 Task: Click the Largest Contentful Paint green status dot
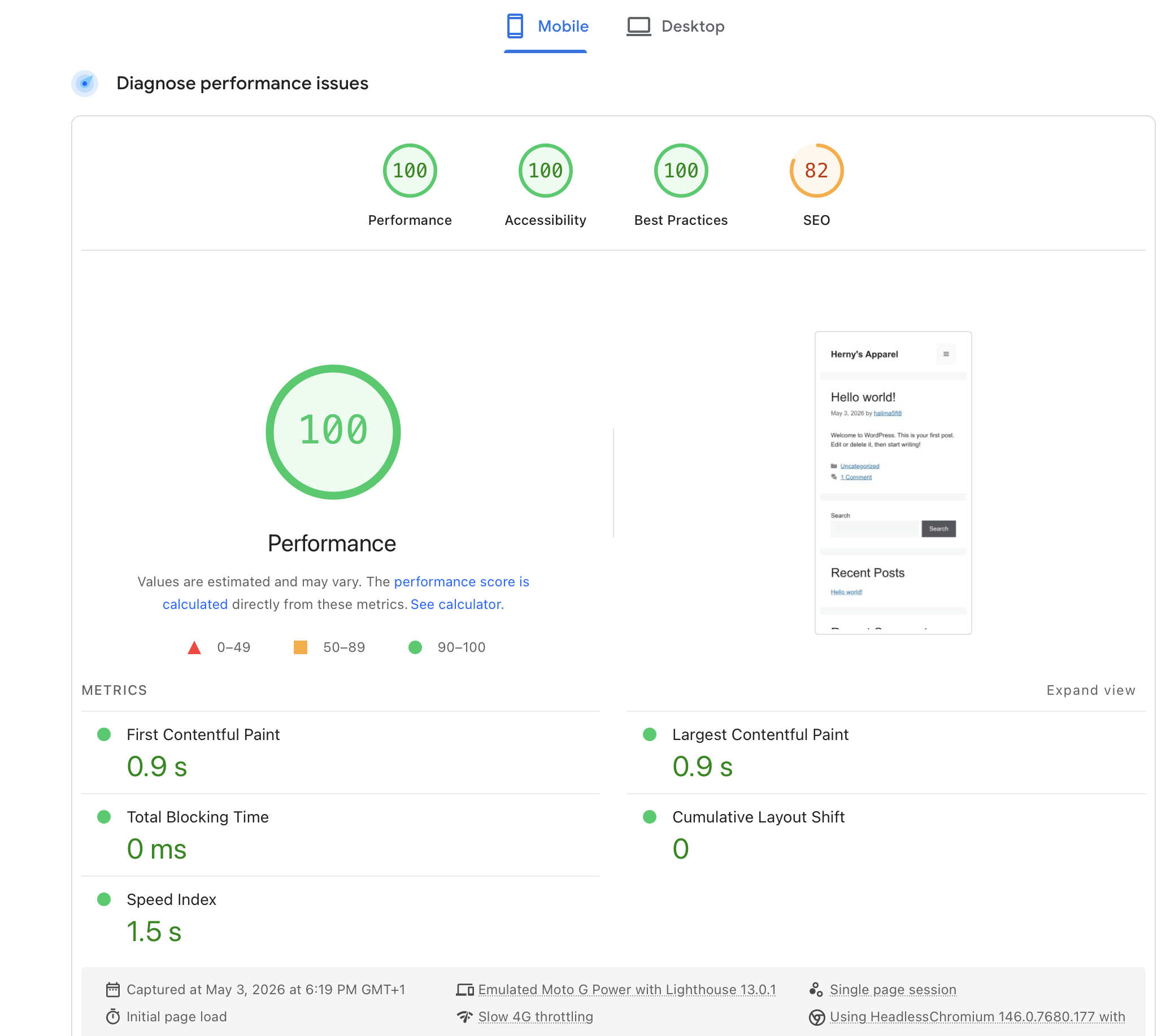649,734
